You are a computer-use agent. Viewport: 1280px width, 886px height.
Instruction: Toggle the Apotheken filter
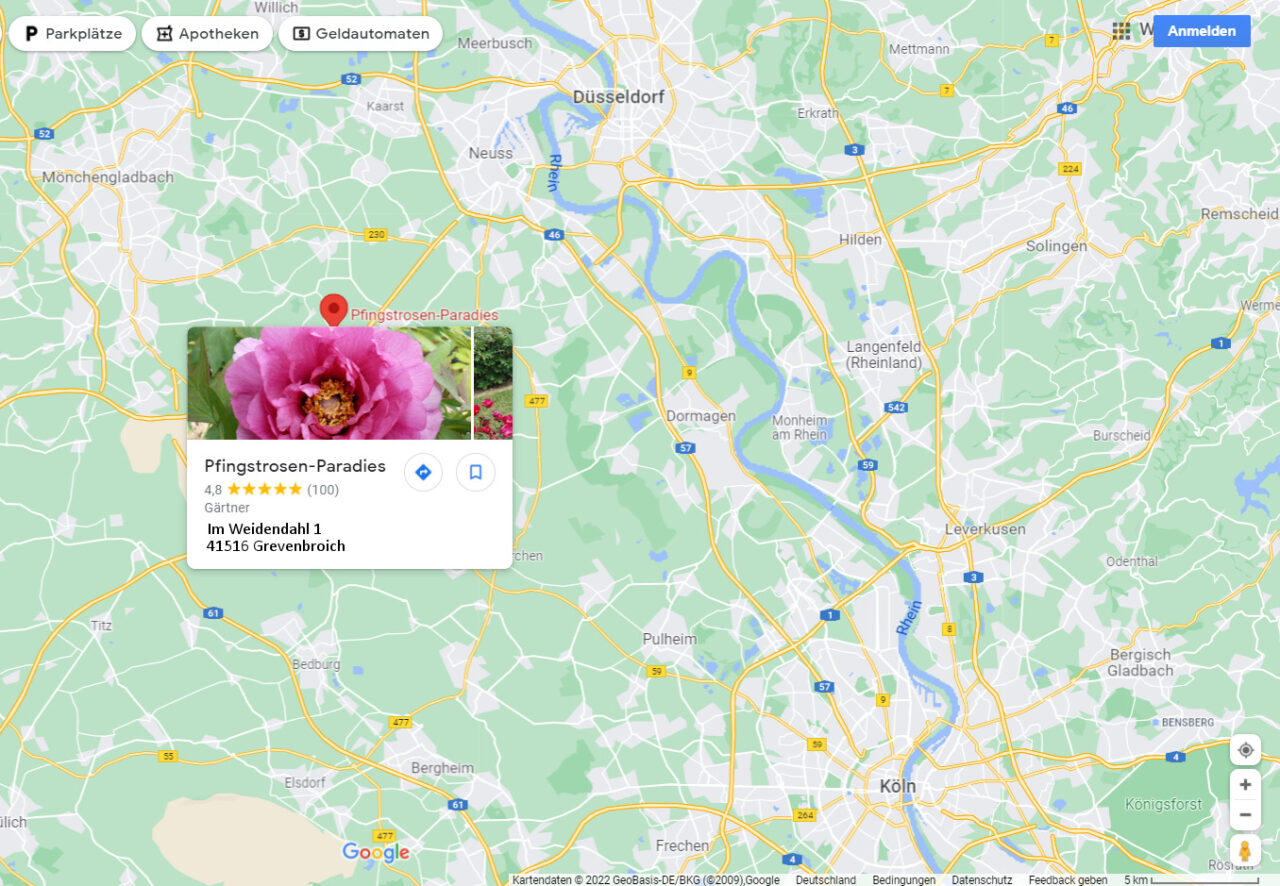207,33
